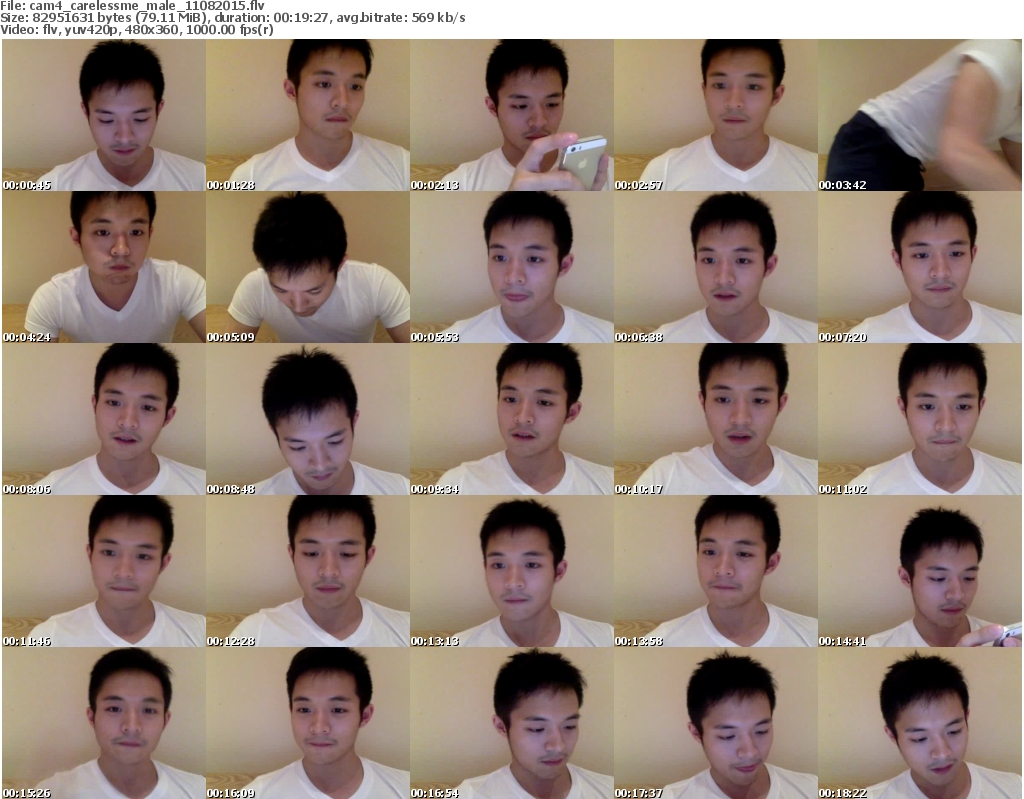Open the frame labeled 00:16:09

(308, 723)
